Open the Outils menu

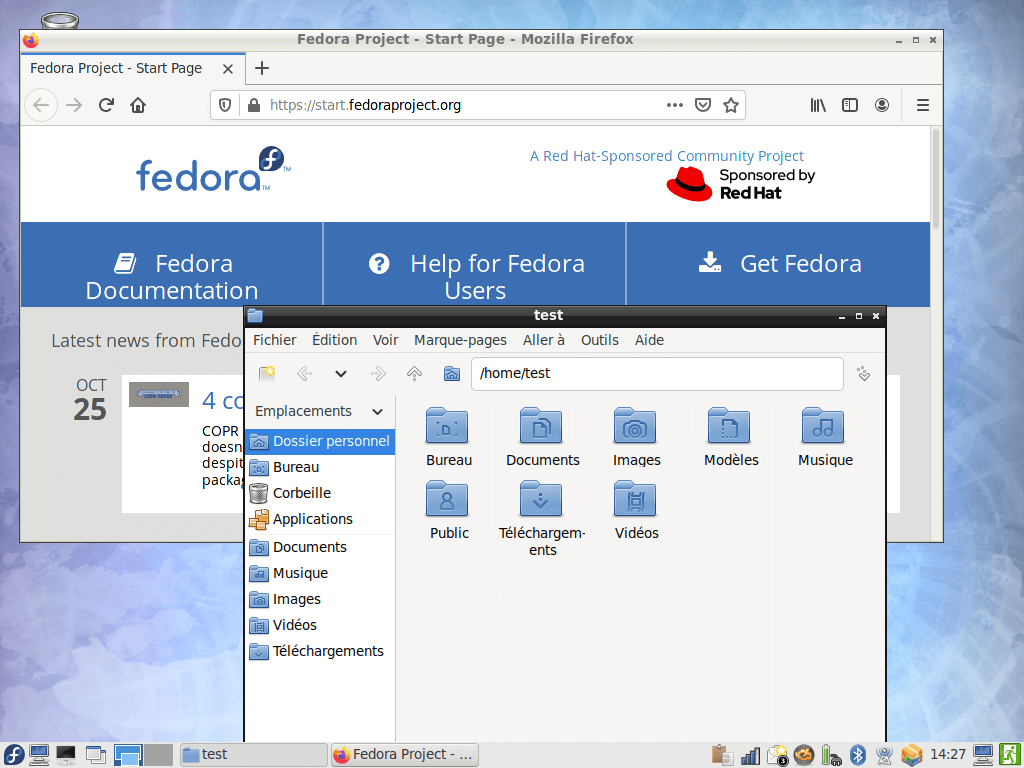tap(600, 340)
